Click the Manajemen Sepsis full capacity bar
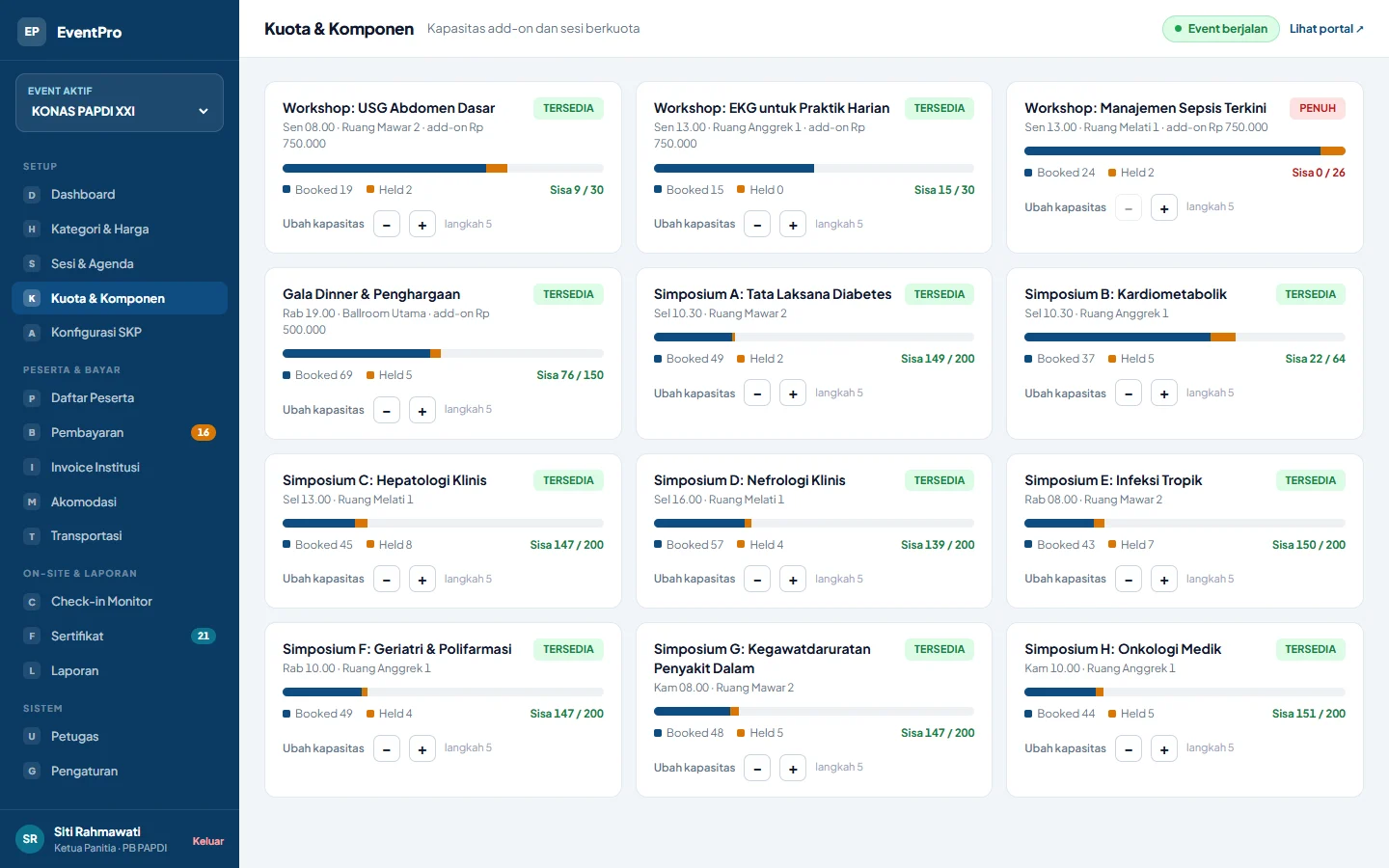This screenshot has width=1389, height=868. (x=1185, y=151)
